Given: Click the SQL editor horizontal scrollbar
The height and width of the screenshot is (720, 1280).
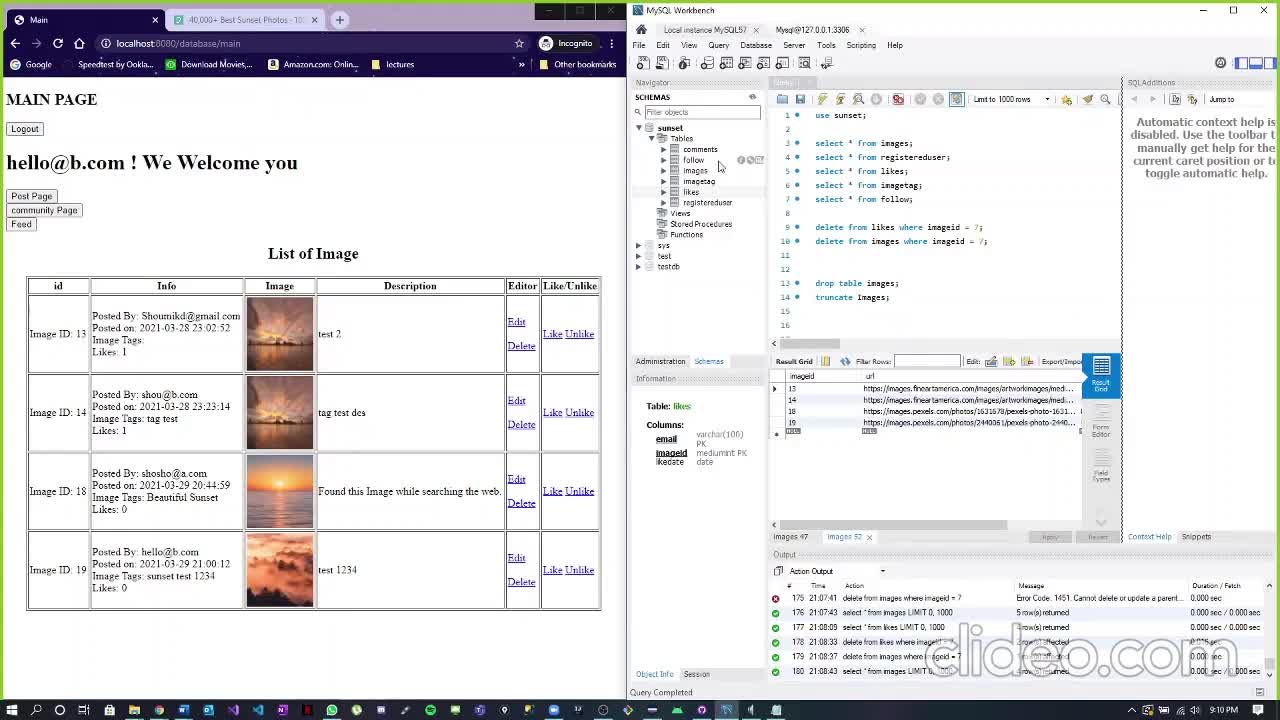Looking at the screenshot, I should [810, 344].
